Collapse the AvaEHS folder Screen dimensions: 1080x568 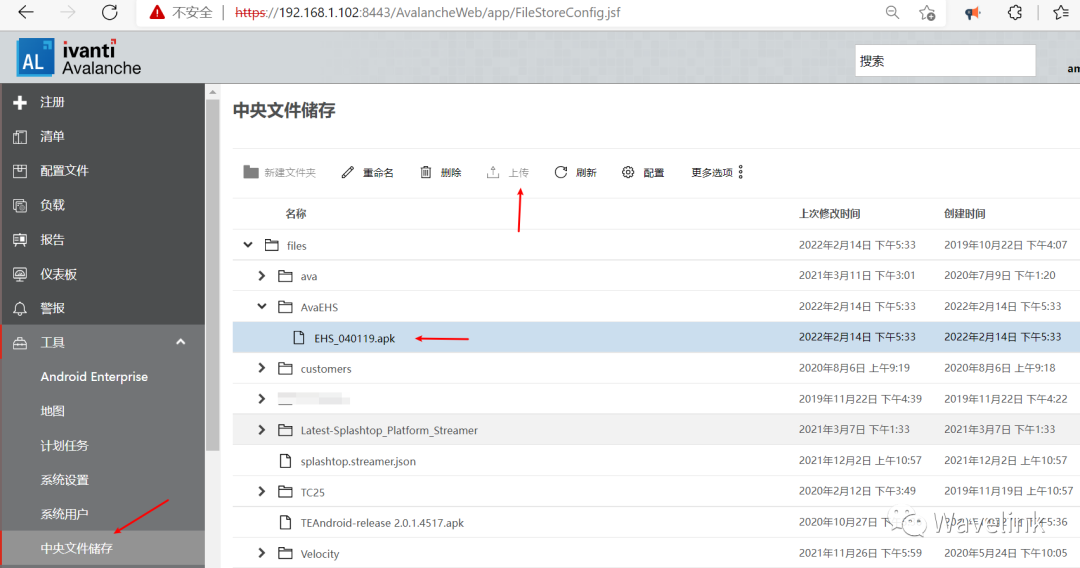click(x=262, y=307)
